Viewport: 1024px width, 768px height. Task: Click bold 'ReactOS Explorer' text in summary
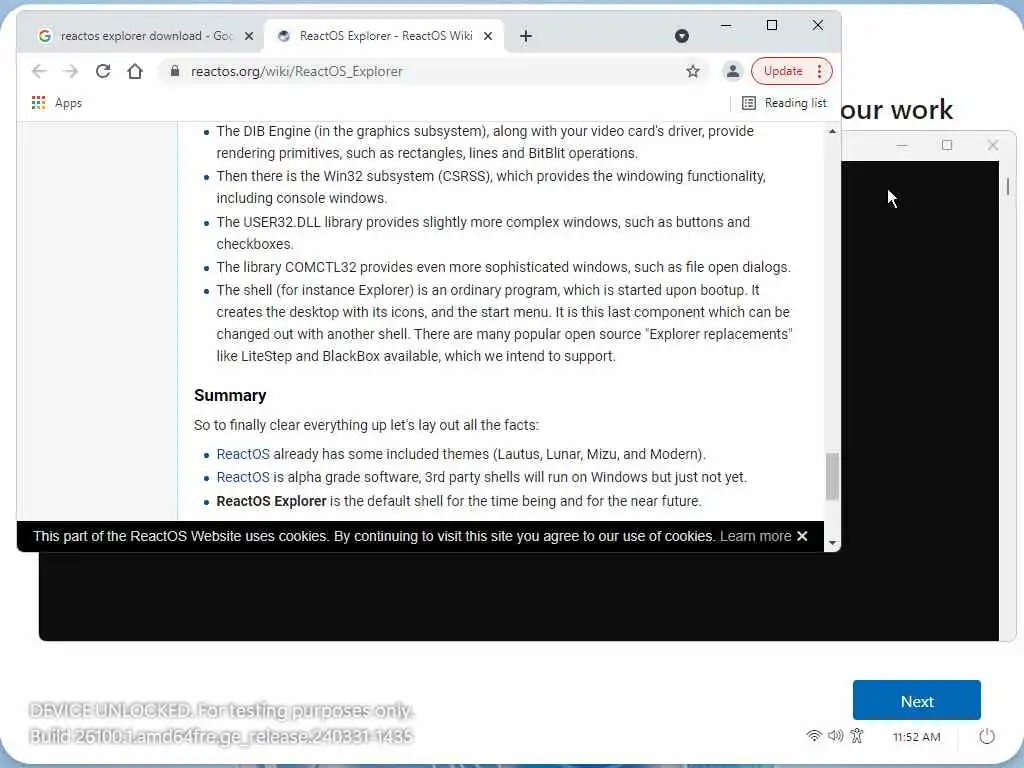click(x=271, y=501)
